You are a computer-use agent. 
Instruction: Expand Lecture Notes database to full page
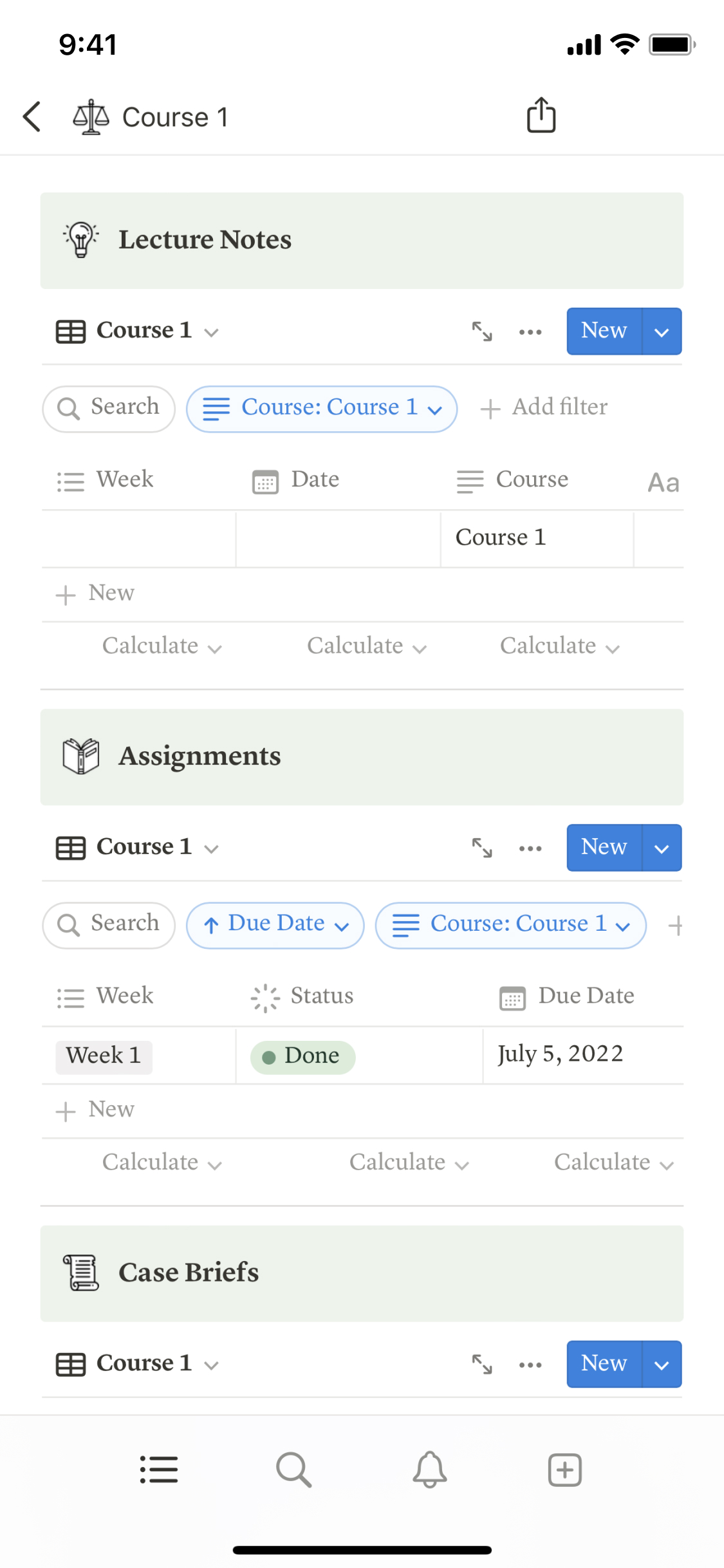(481, 331)
